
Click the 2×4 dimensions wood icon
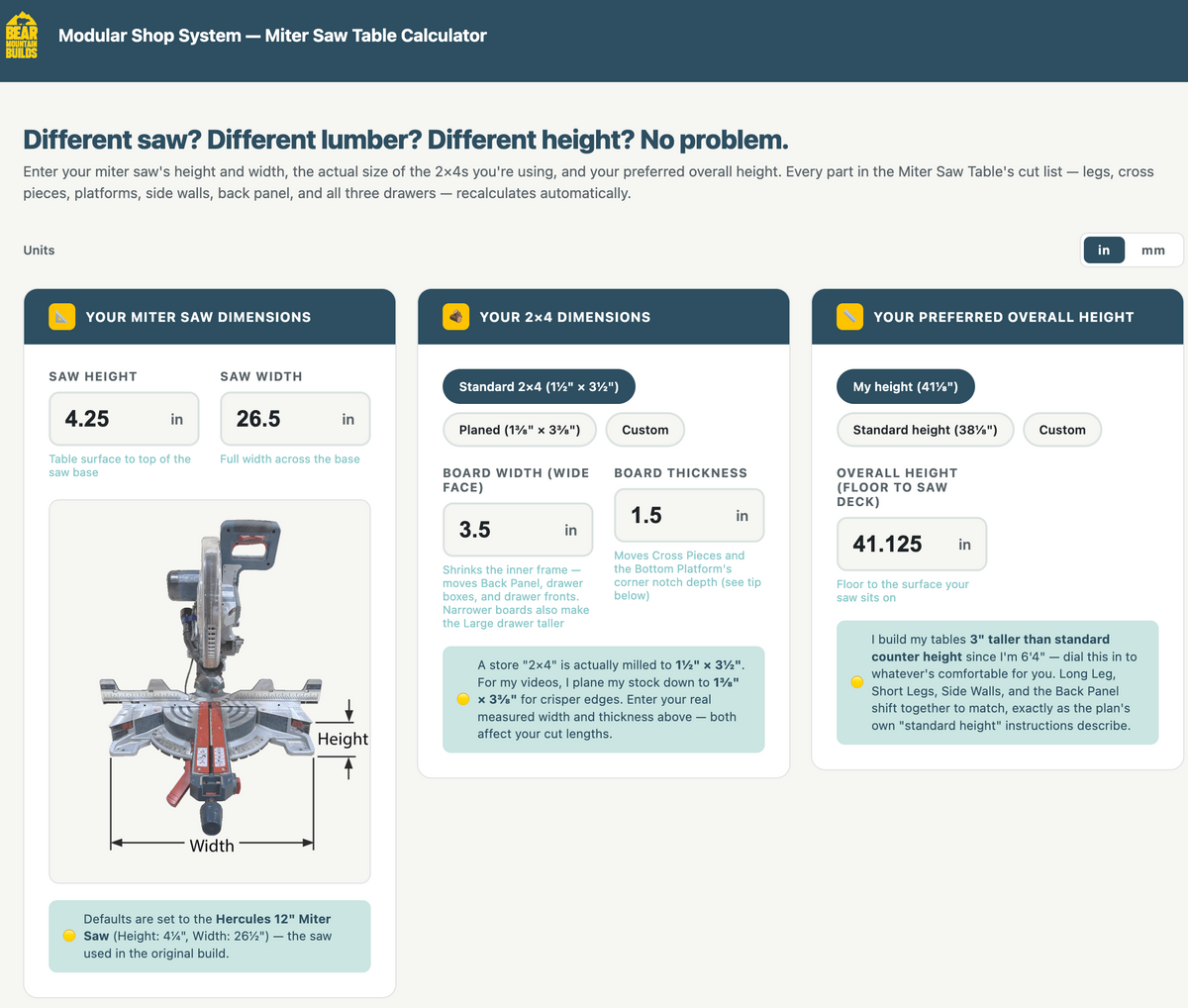[455, 317]
